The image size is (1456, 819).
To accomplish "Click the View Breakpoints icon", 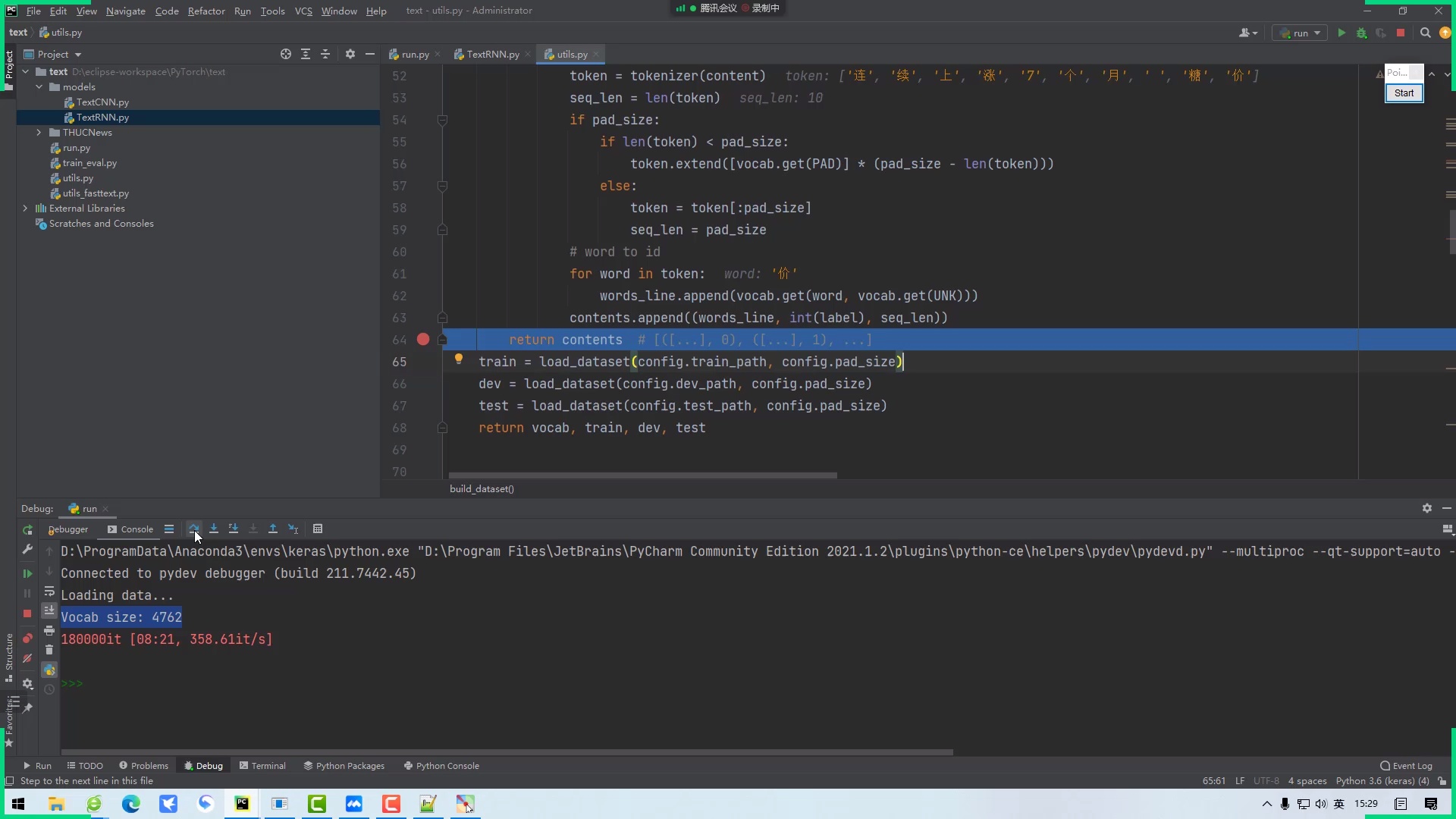I will pos(27,639).
